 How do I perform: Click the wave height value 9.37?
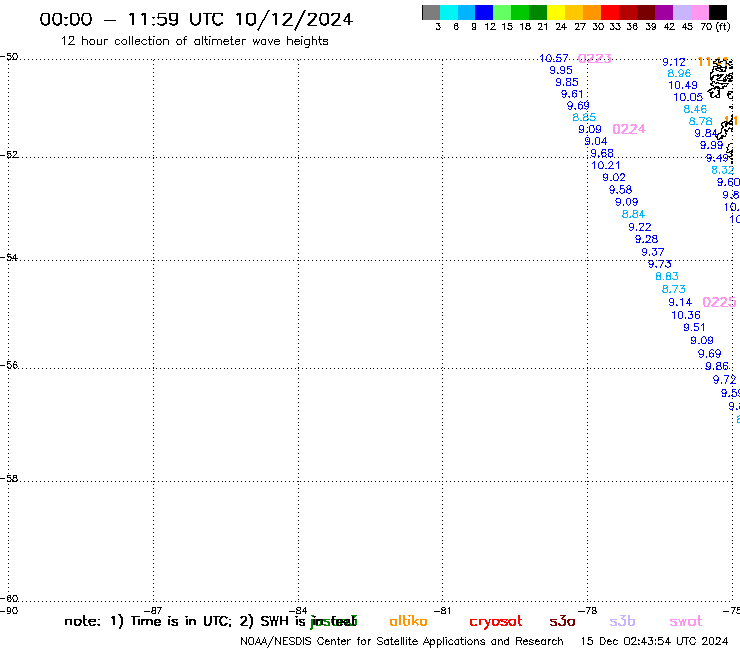pyautogui.click(x=653, y=252)
